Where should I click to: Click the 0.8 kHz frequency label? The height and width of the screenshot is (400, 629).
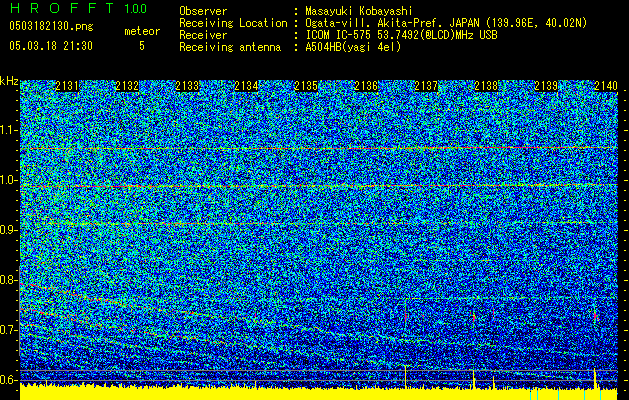(x=9, y=280)
